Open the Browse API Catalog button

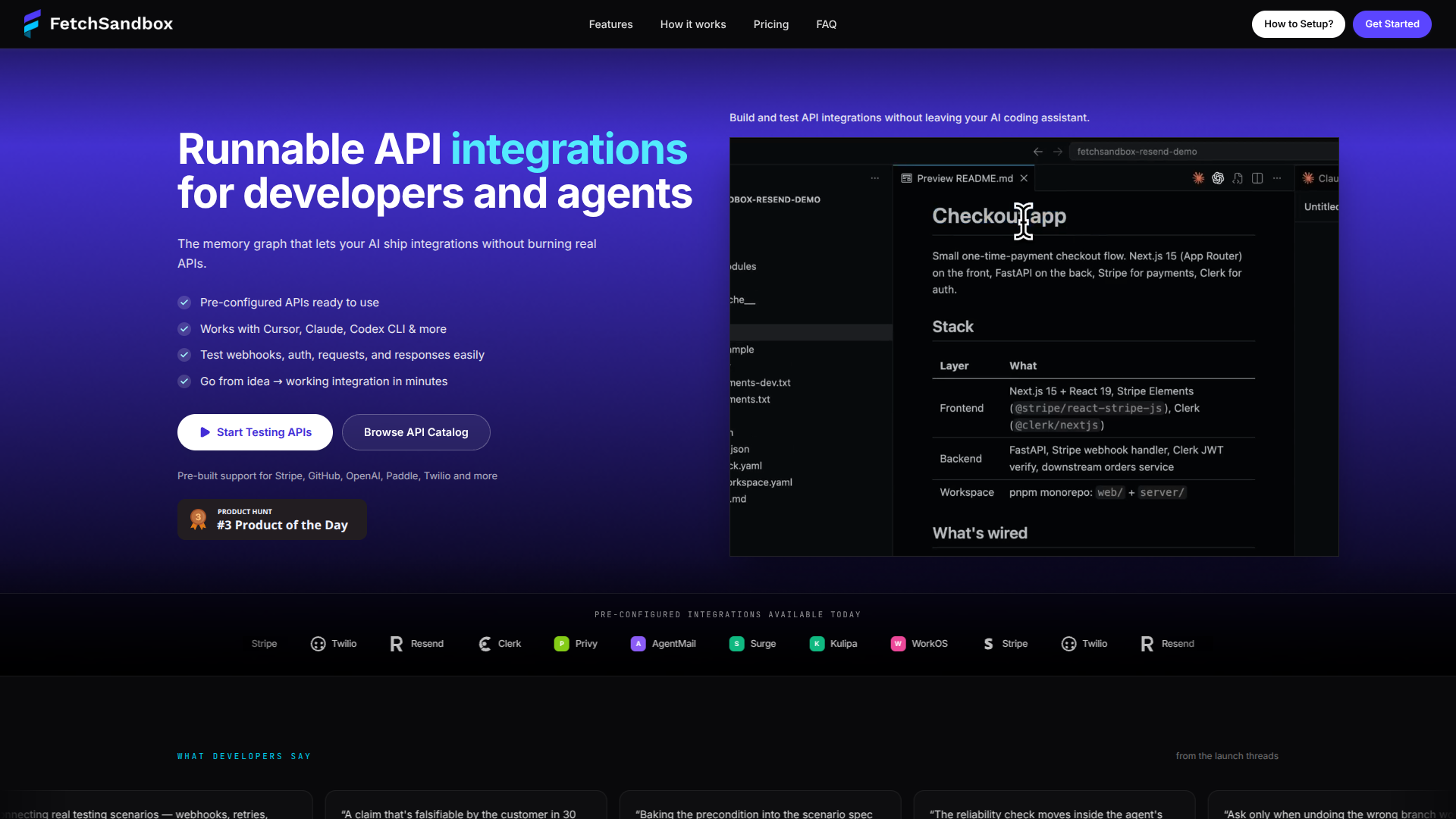coord(416,432)
